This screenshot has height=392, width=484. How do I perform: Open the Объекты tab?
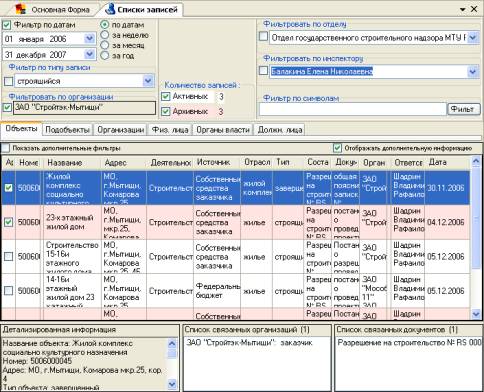tap(21, 129)
